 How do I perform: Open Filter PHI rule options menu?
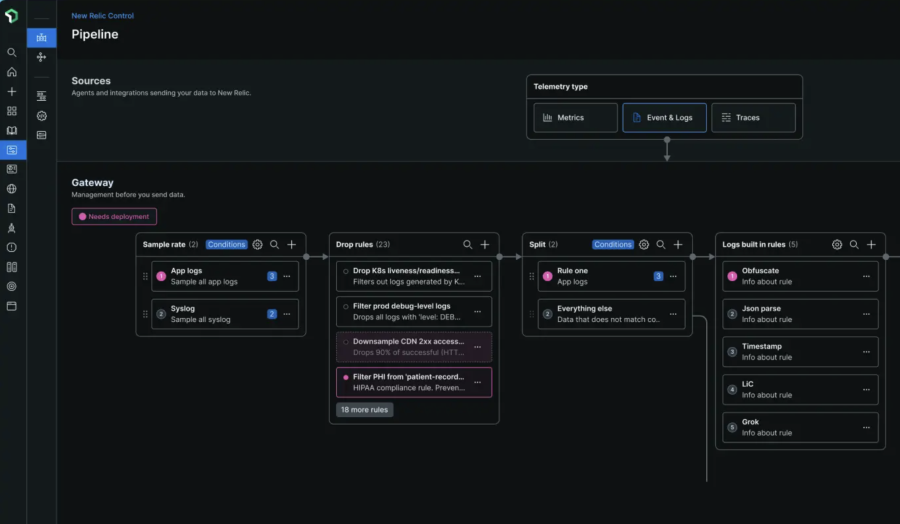click(x=478, y=382)
